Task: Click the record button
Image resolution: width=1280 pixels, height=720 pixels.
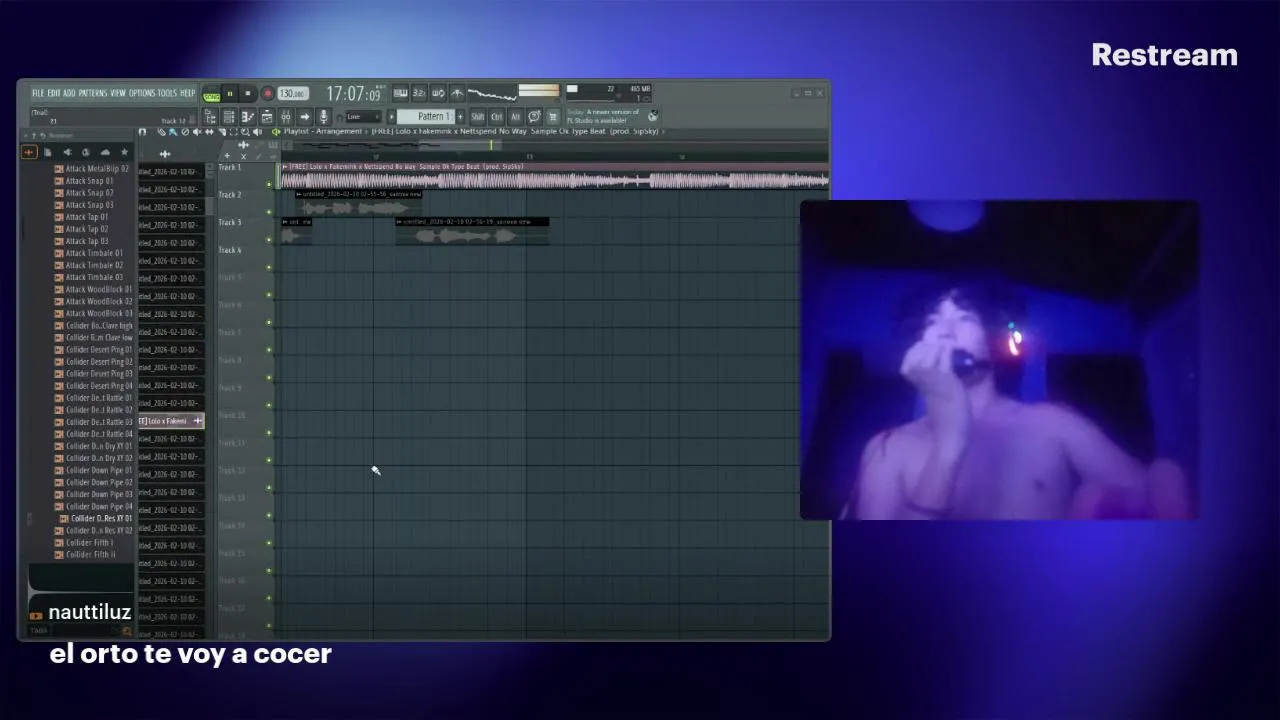Action: [x=267, y=93]
